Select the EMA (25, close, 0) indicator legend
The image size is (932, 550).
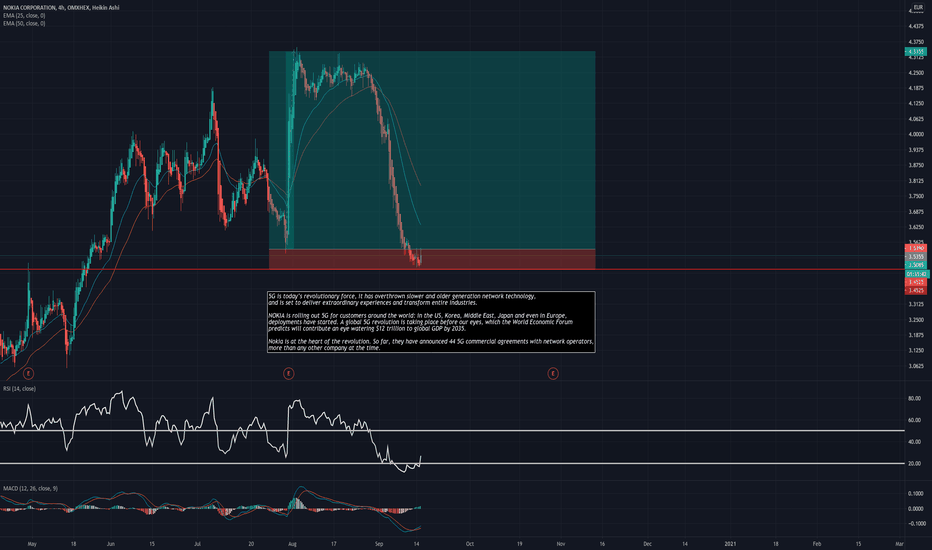pyautogui.click(x=24, y=15)
